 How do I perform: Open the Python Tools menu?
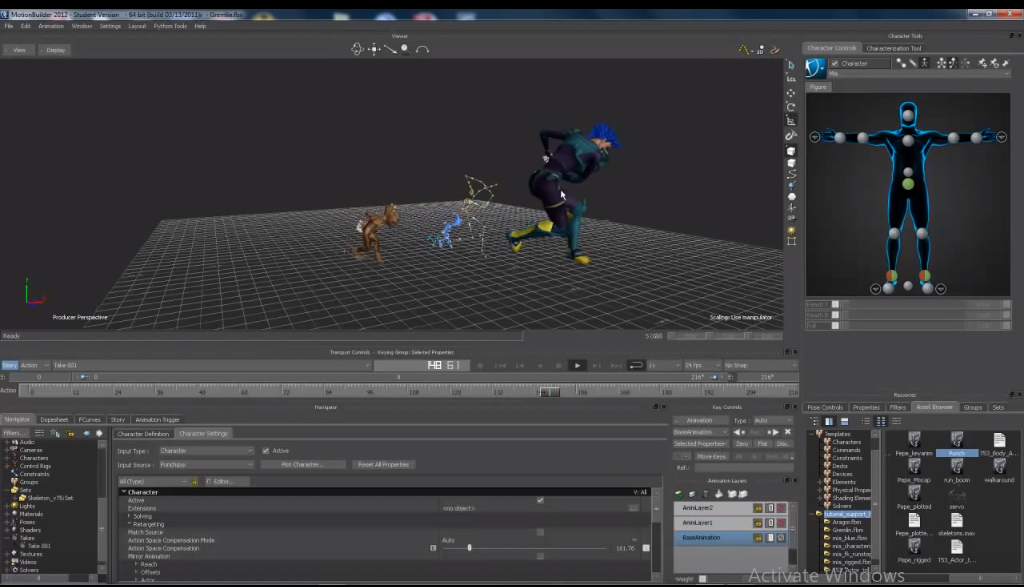(x=170, y=26)
